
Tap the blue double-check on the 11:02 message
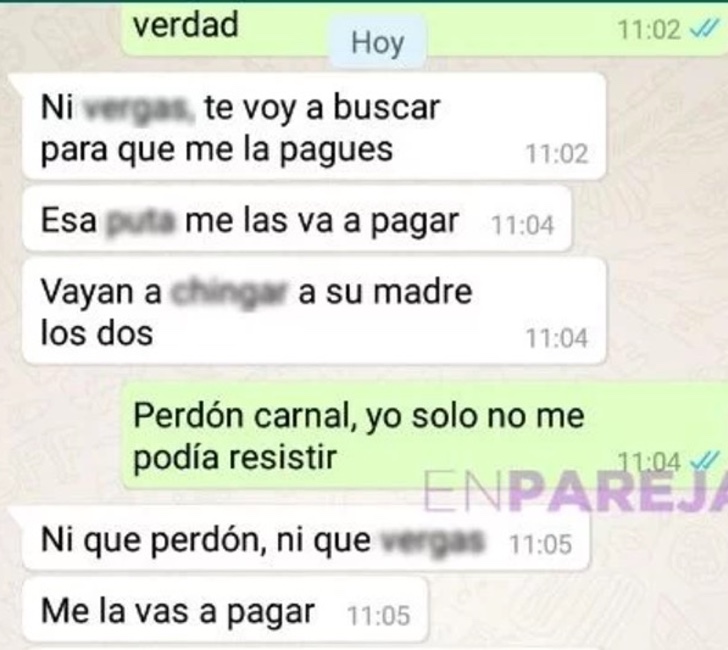(x=704, y=30)
